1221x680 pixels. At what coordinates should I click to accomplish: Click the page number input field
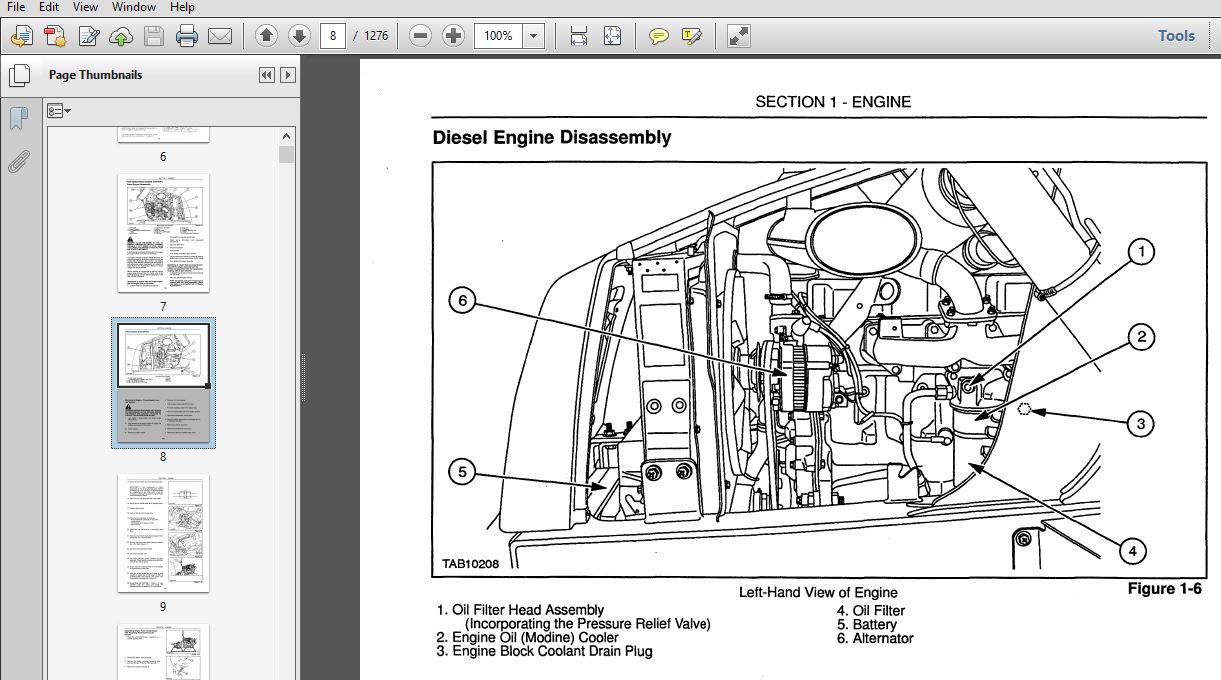point(333,36)
